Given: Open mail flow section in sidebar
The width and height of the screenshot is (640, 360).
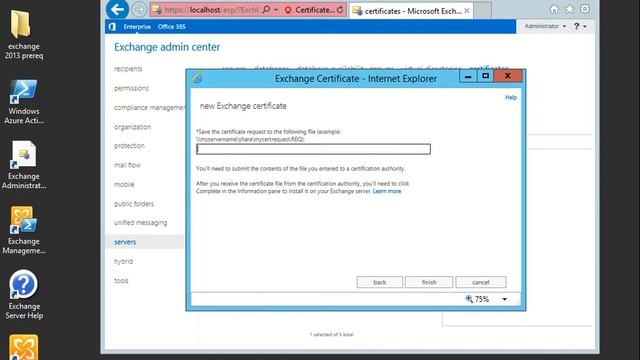Looking at the screenshot, I should (x=127, y=165).
